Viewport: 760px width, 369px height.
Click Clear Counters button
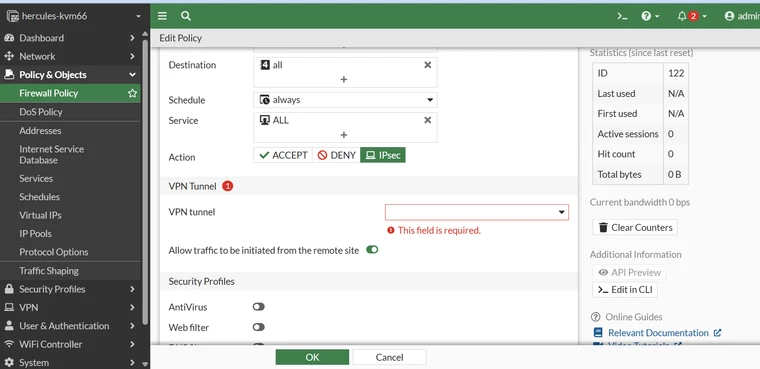(635, 227)
